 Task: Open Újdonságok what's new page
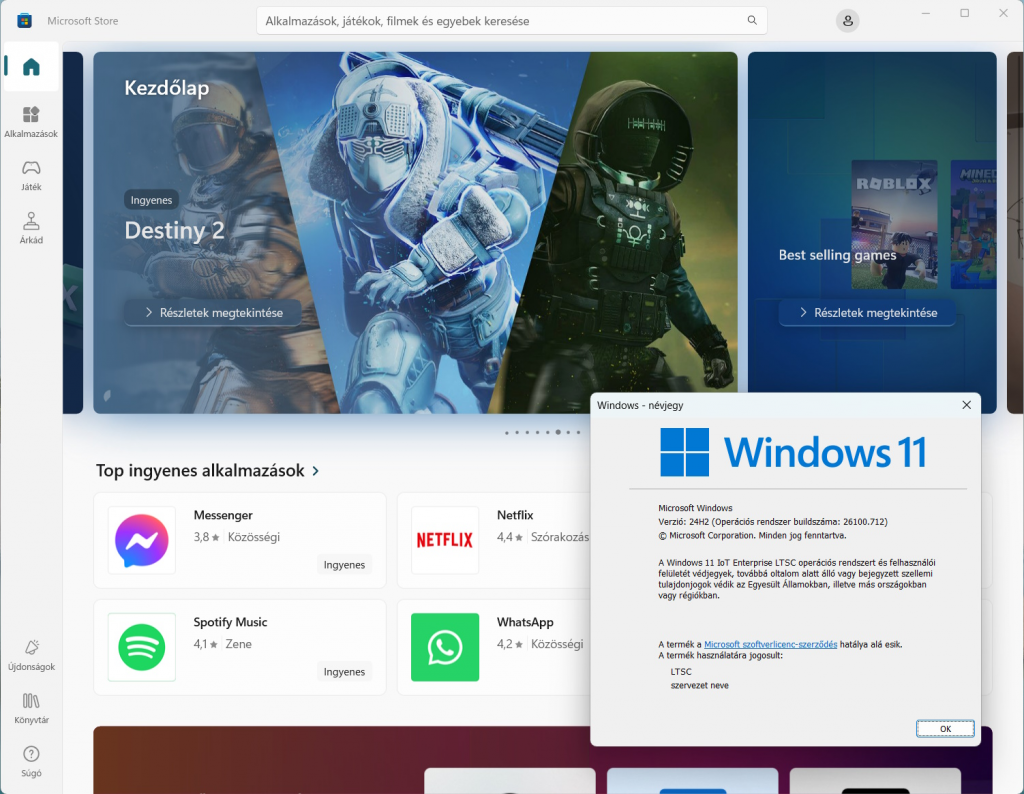(x=31, y=654)
